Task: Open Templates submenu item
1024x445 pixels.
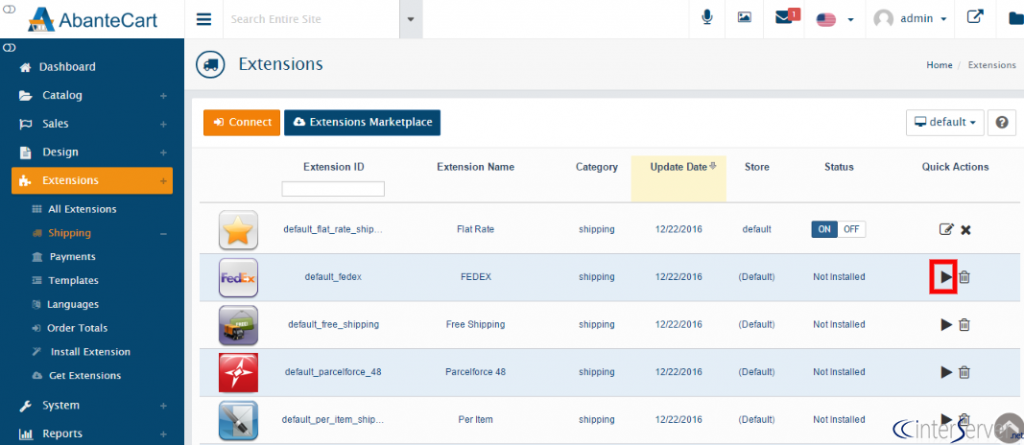Action: tap(73, 280)
